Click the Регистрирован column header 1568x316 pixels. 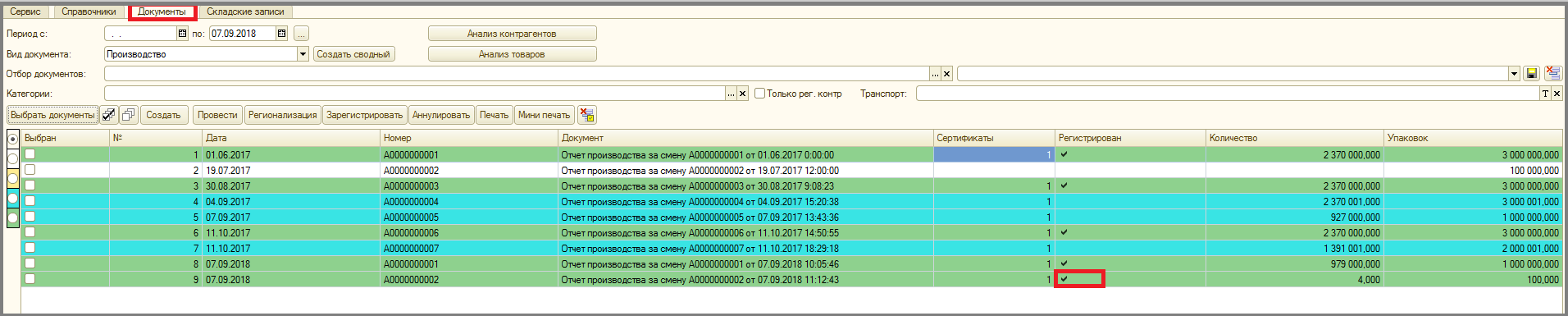click(1130, 138)
